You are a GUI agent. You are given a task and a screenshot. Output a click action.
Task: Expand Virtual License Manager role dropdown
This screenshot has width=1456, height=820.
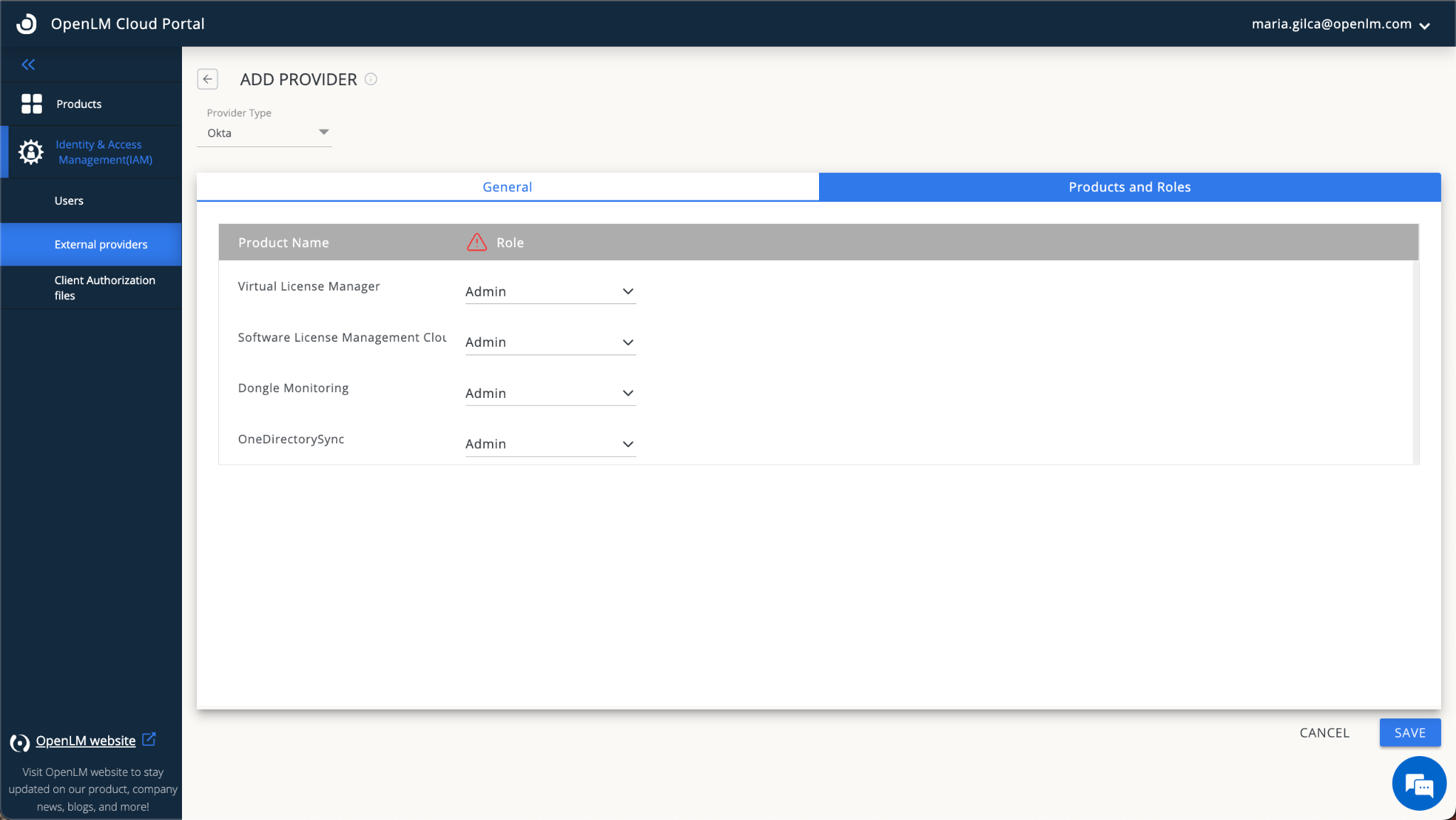click(550, 291)
